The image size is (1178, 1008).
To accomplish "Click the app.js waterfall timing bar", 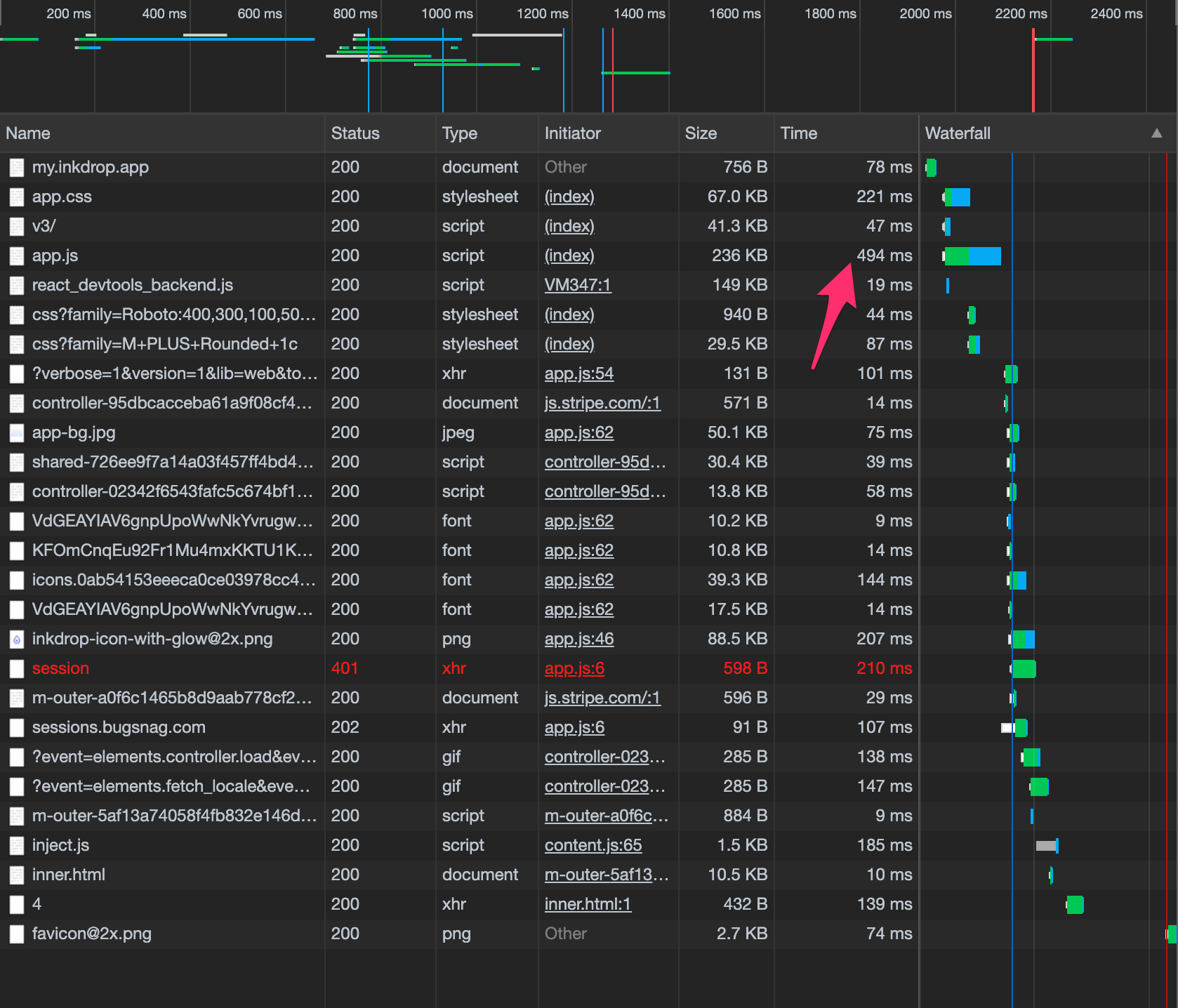I will 972,256.
